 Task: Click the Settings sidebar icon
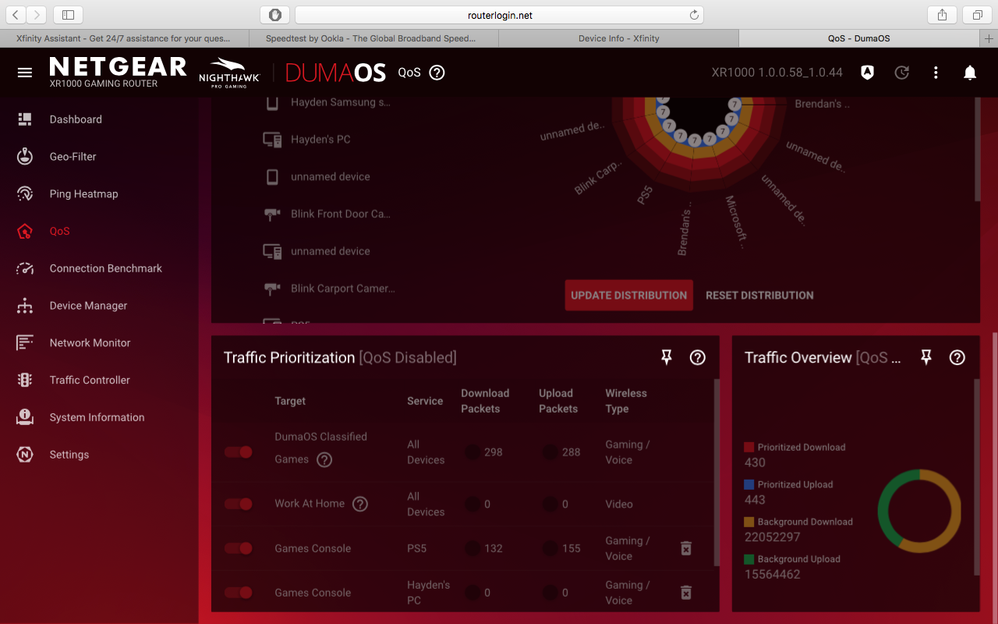(x=25, y=454)
